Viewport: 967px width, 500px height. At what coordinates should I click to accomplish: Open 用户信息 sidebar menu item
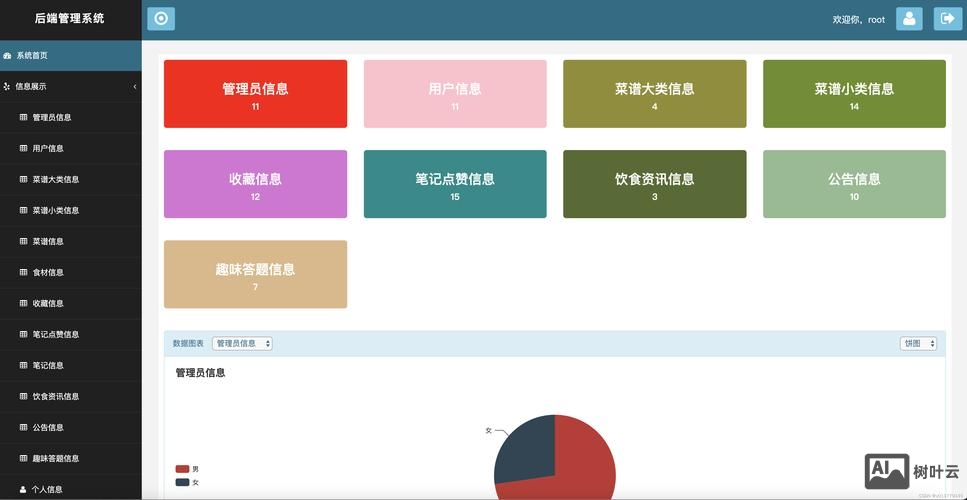tap(71, 148)
